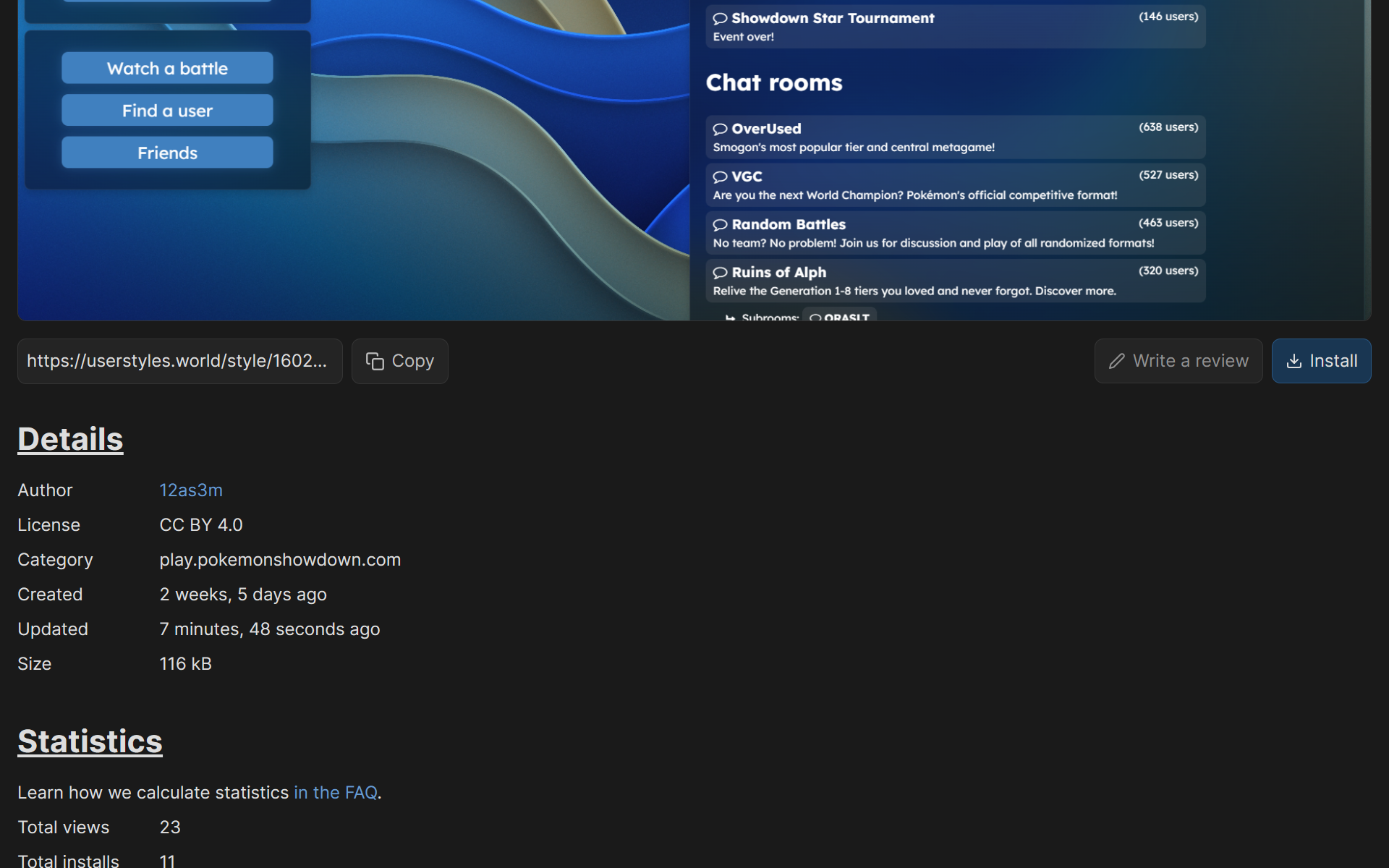Click the VGC chat bubble icon
Image resolution: width=1389 pixels, height=868 pixels.
tap(720, 176)
